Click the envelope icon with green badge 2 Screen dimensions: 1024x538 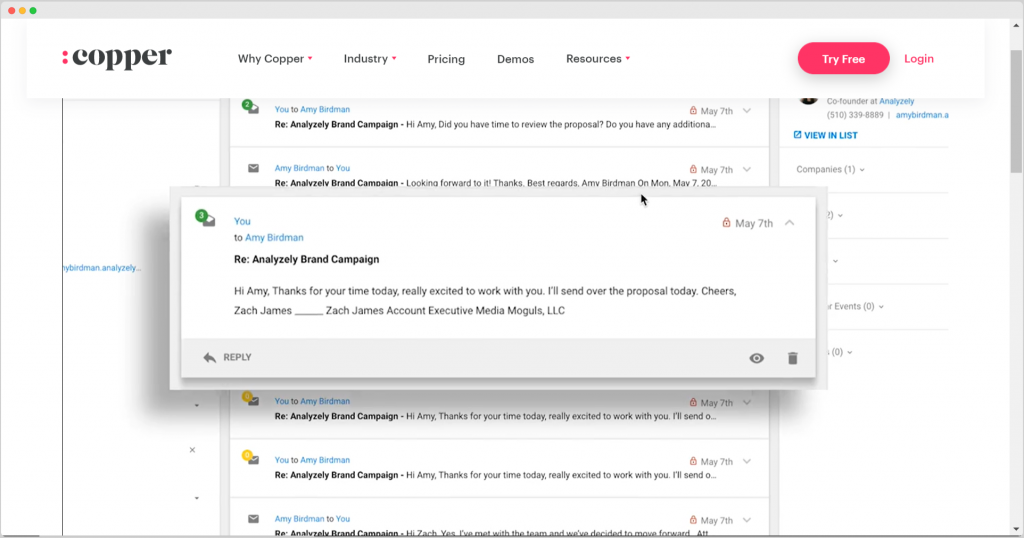(251, 106)
